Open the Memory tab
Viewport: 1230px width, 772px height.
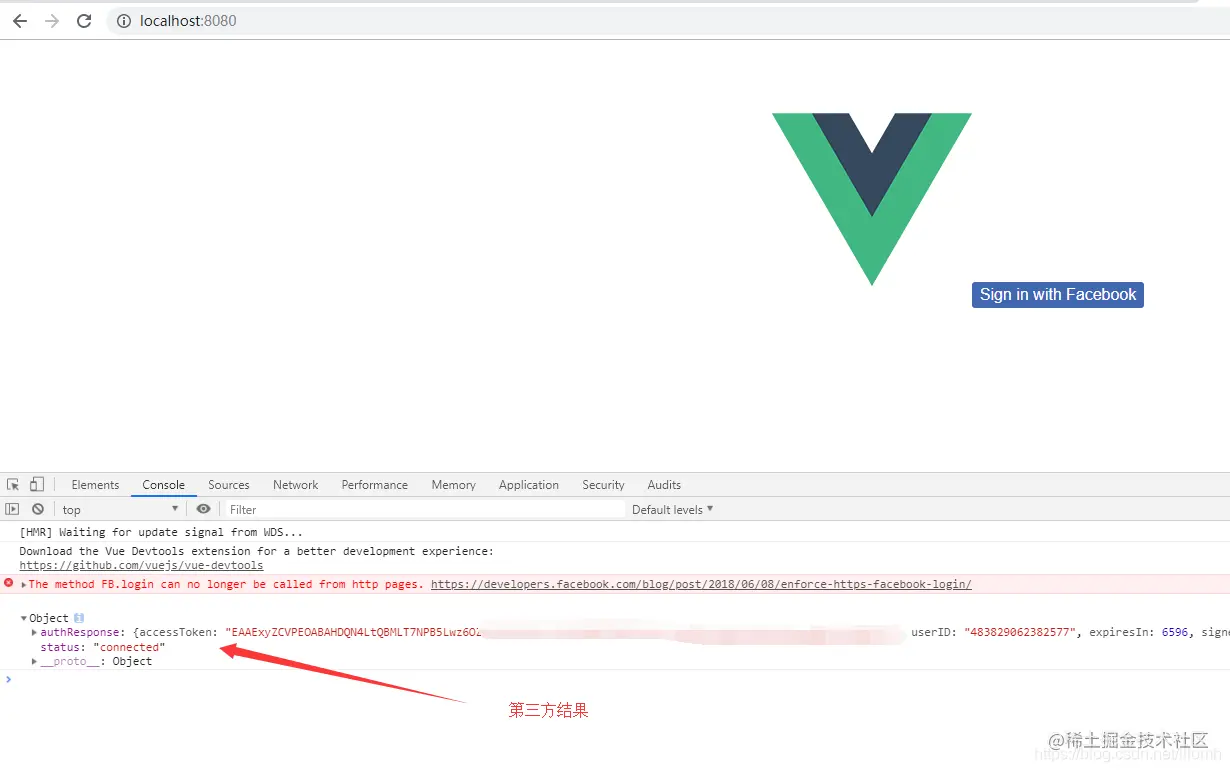pos(454,485)
